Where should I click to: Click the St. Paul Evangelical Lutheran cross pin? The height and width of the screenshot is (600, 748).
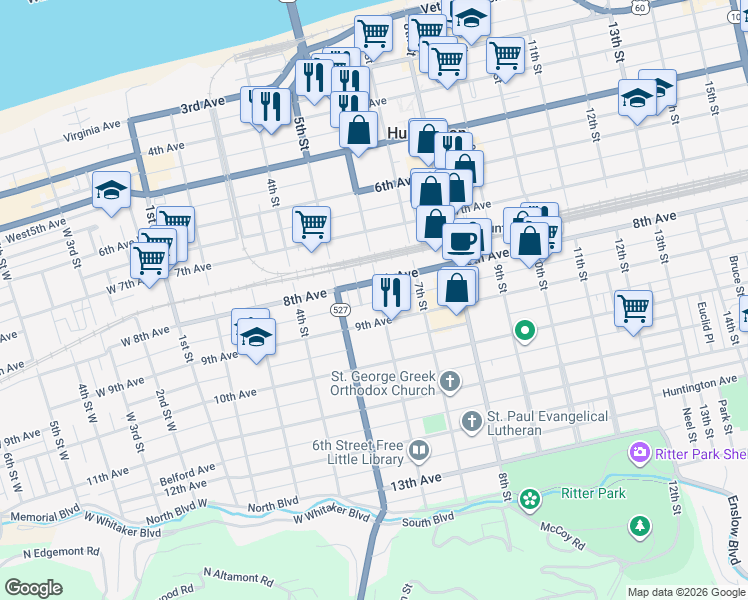[x=472, y=422]
